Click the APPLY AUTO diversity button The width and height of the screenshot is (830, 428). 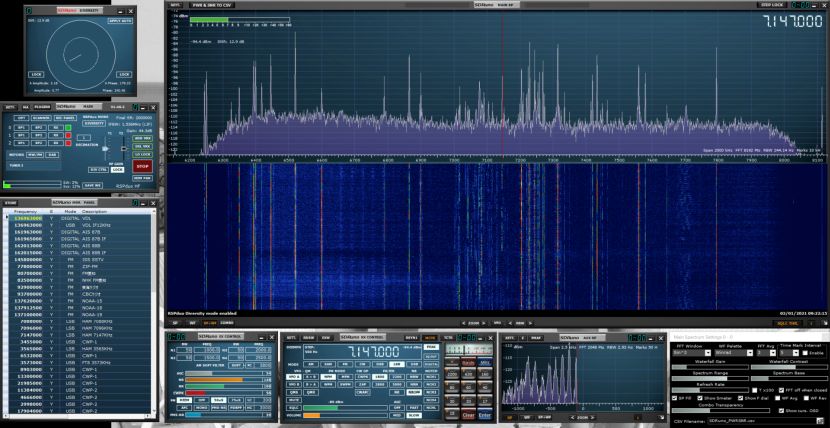coord(119,21)
